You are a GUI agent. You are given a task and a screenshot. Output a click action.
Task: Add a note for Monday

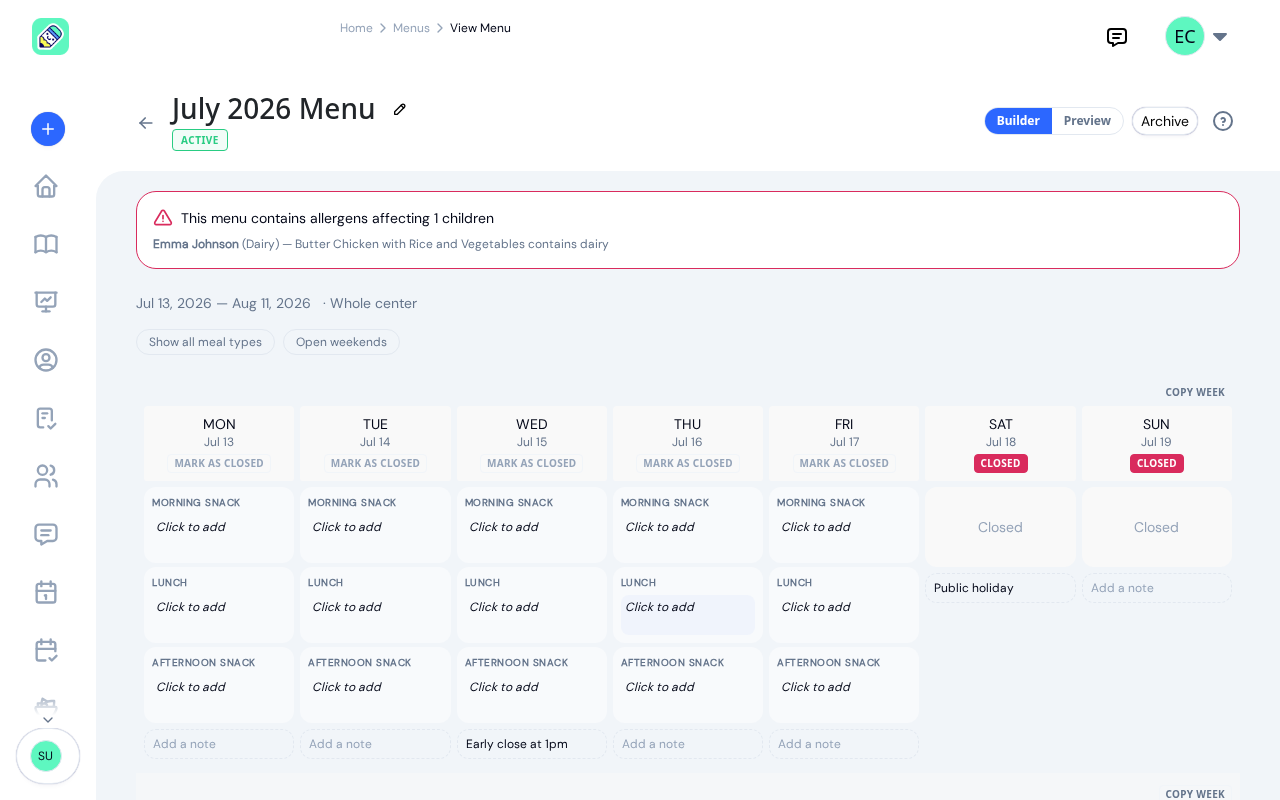pyautogui.click(x=219, y=744)
